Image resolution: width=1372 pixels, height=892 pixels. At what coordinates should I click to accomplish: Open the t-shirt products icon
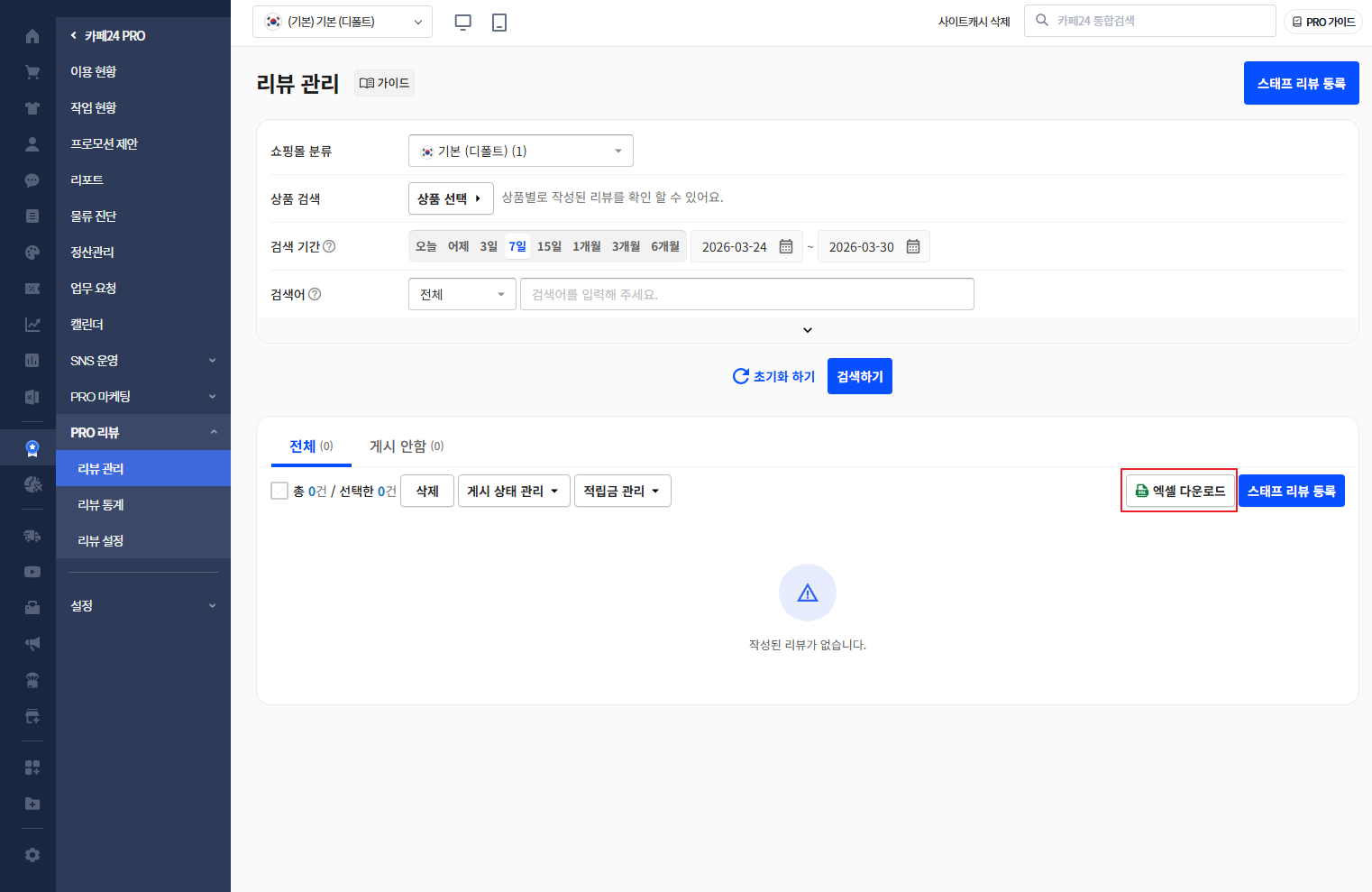tap(32, 108)
